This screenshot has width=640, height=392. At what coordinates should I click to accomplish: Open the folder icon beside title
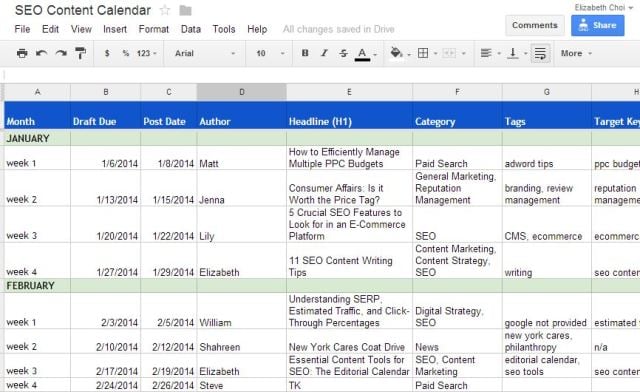pyautogui.click(x=185, y=10)
